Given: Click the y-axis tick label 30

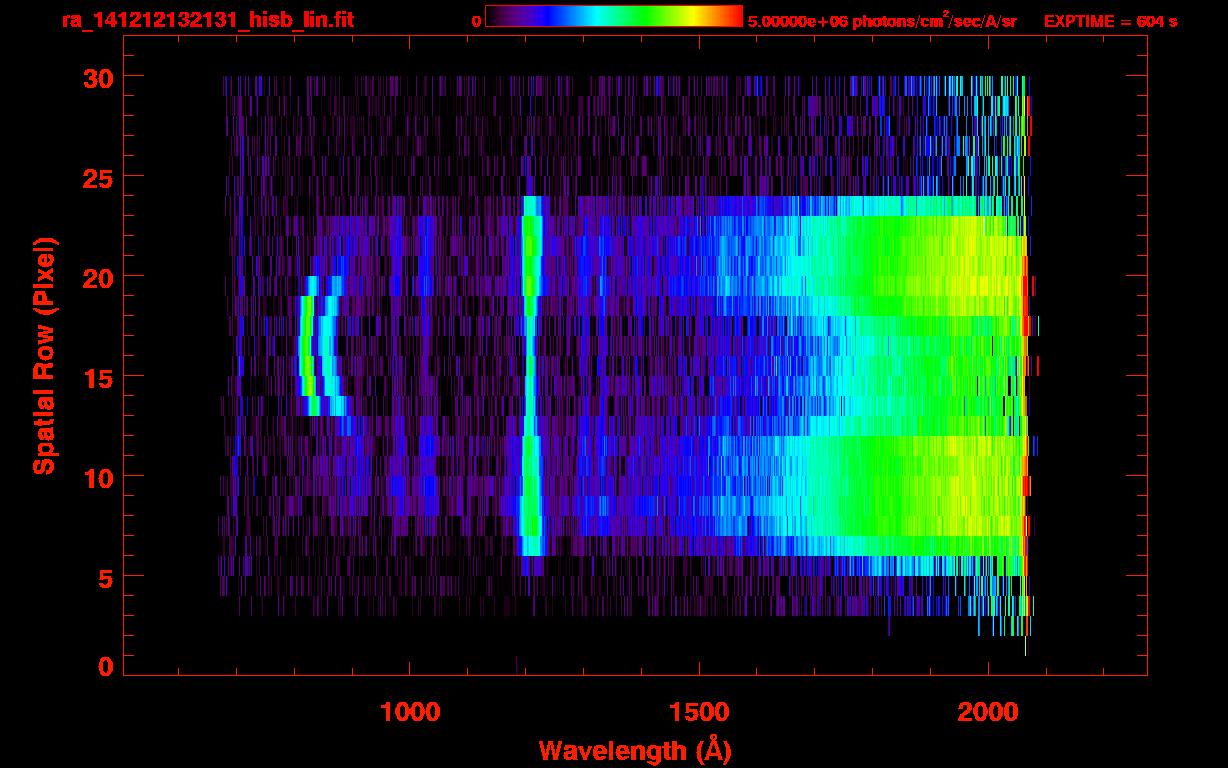Looking at the screenshot, I should point(98,77).
